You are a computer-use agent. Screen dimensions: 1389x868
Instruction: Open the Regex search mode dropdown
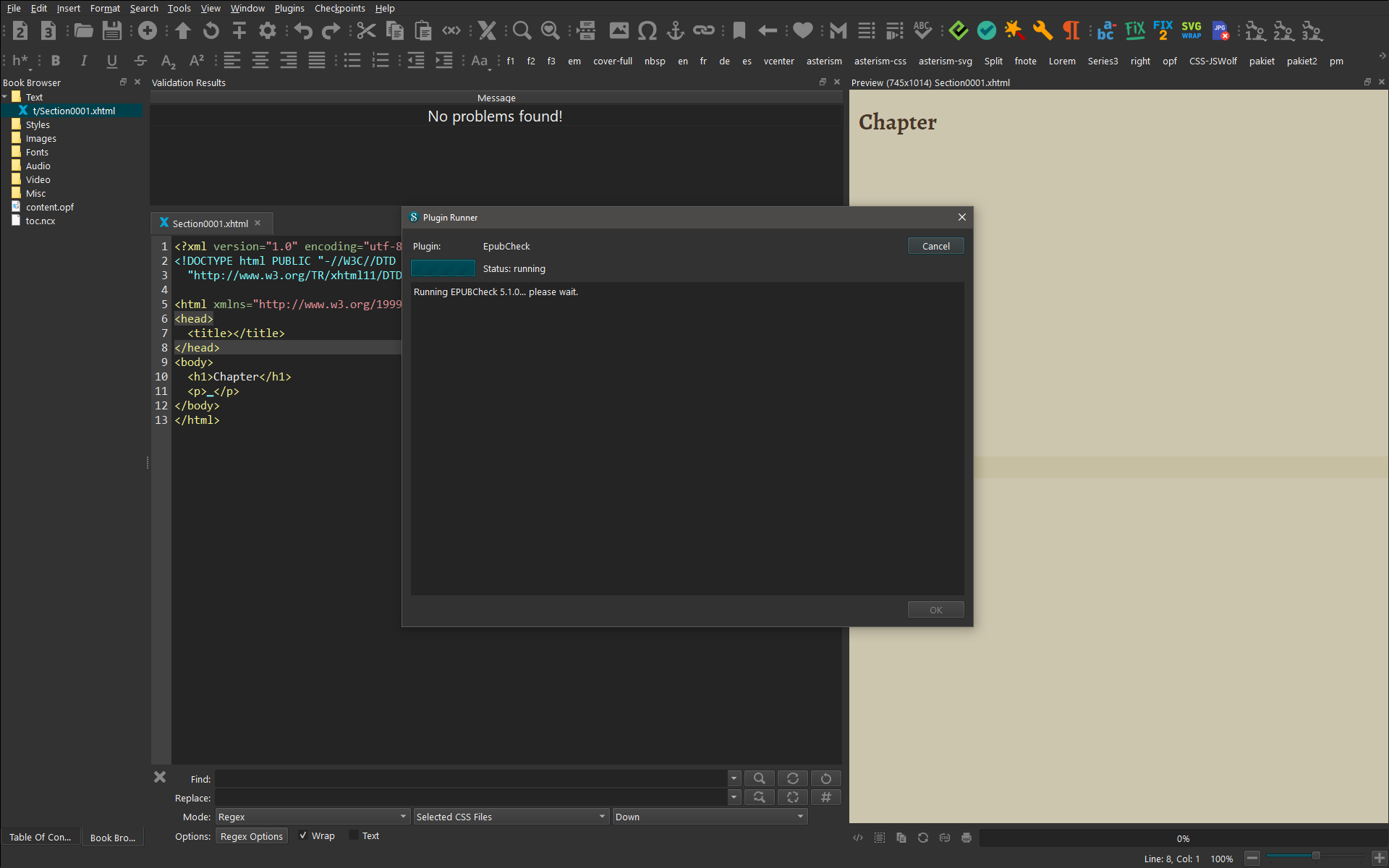pyautogui.click(x=313, y=817)
